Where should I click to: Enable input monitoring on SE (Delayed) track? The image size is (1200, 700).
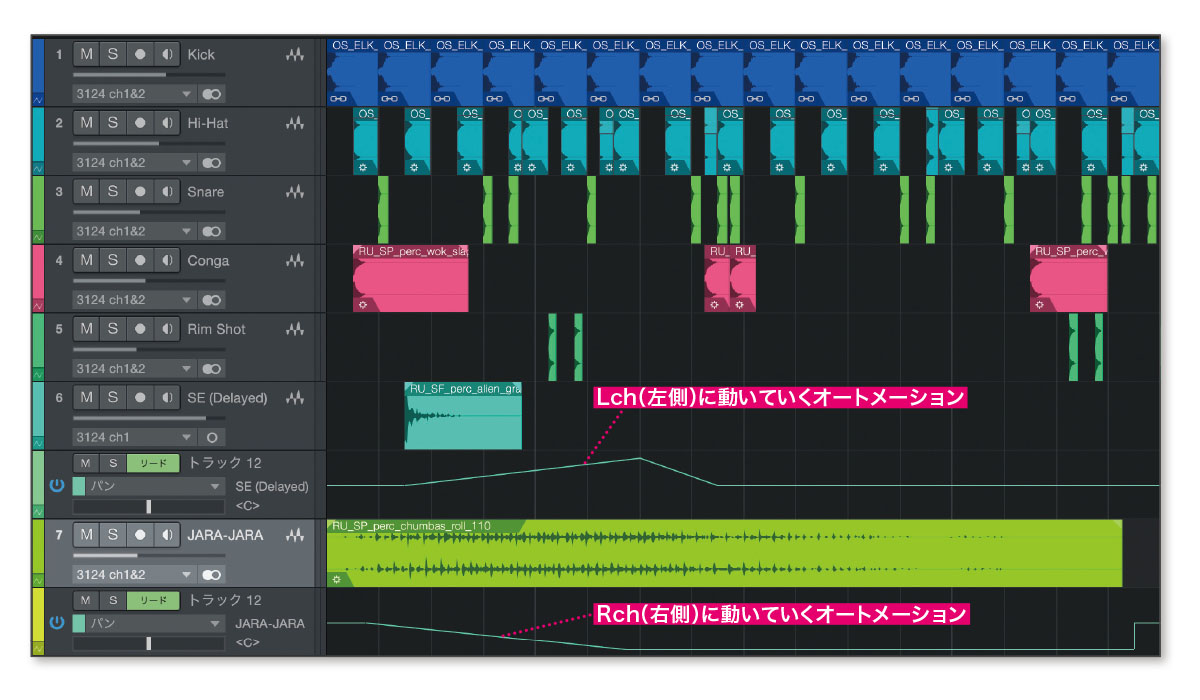tap(167, 397)
